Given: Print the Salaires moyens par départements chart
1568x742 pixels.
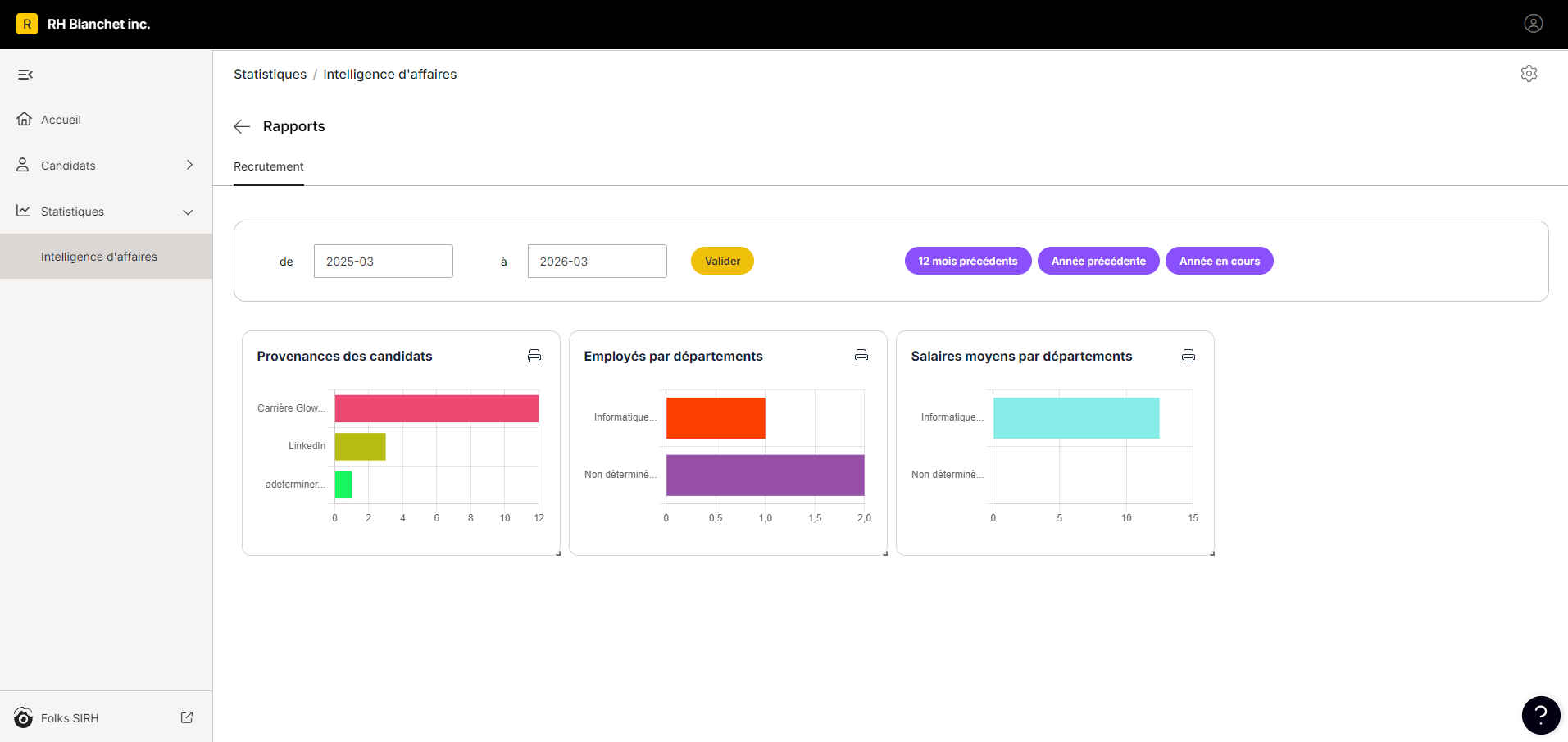Looking at the screenshot, I should pyautogui.click(x=1188, y=356).
